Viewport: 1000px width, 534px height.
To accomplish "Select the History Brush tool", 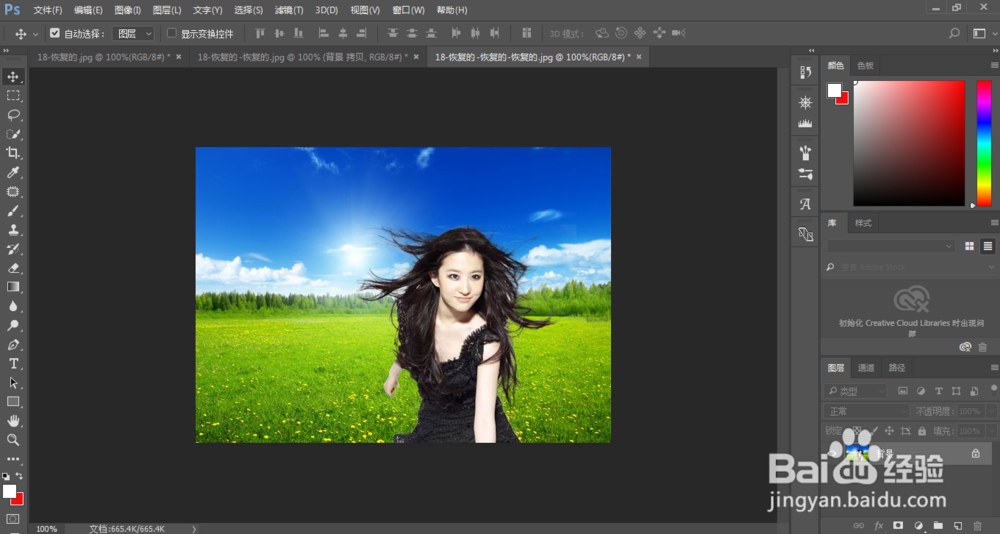I will 13,249.
